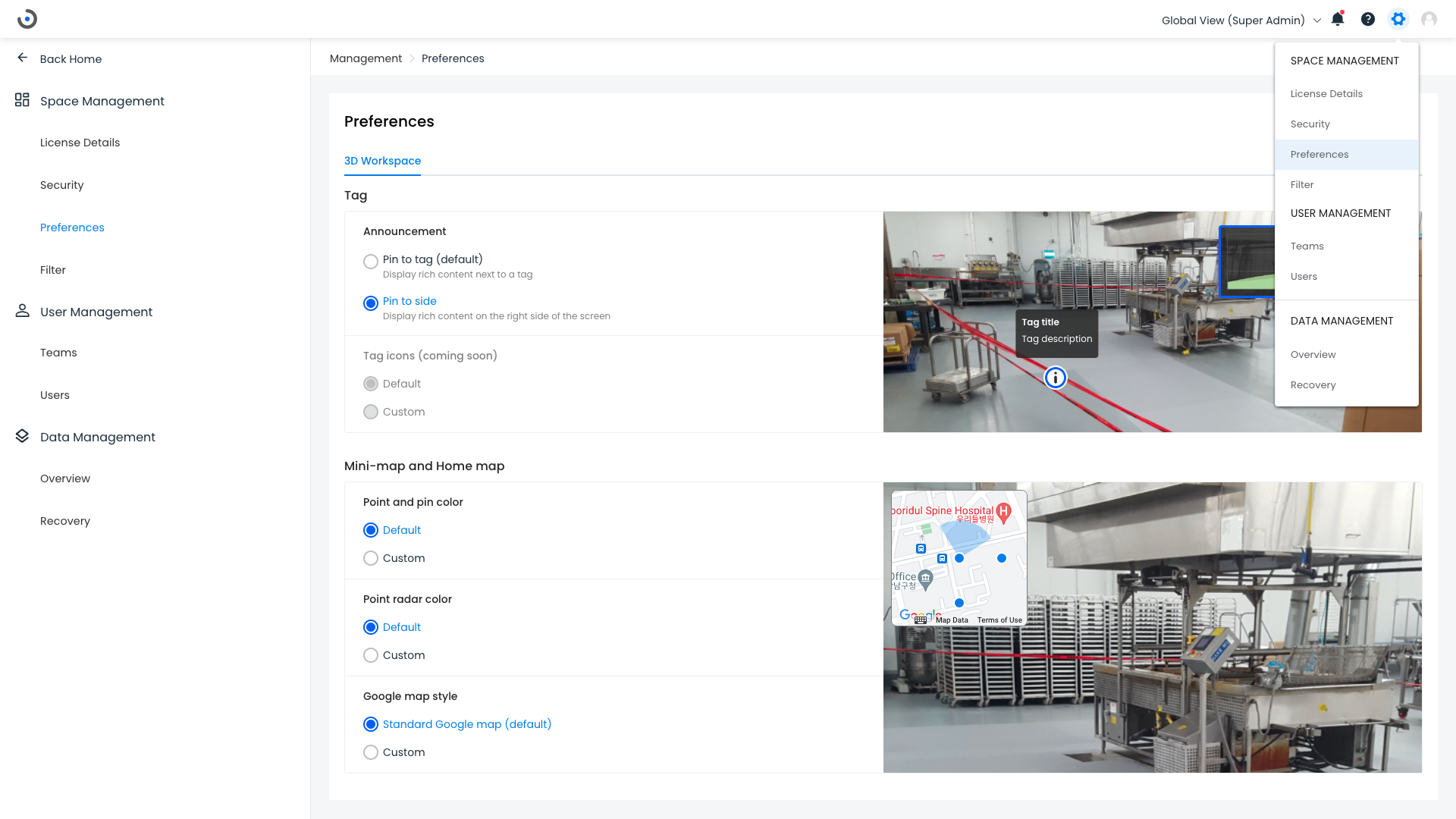Click the settings gear icon
This screenshot has width=1456, height=819.
[x=1398, y=19]
